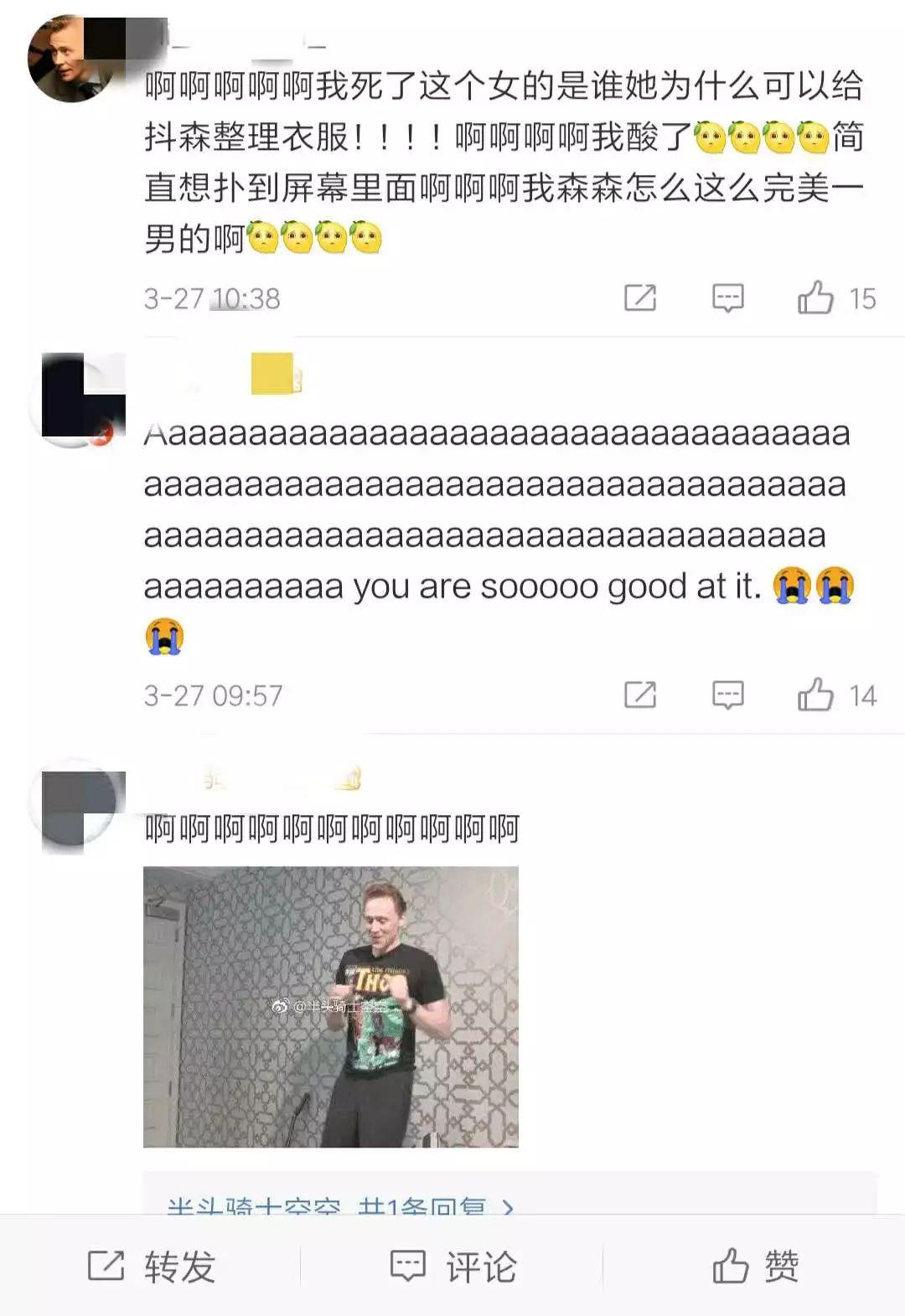Tap the yellow badge beside second username
The width and height of the screenshot is (905, 1316).
click(x=274, y=374)
